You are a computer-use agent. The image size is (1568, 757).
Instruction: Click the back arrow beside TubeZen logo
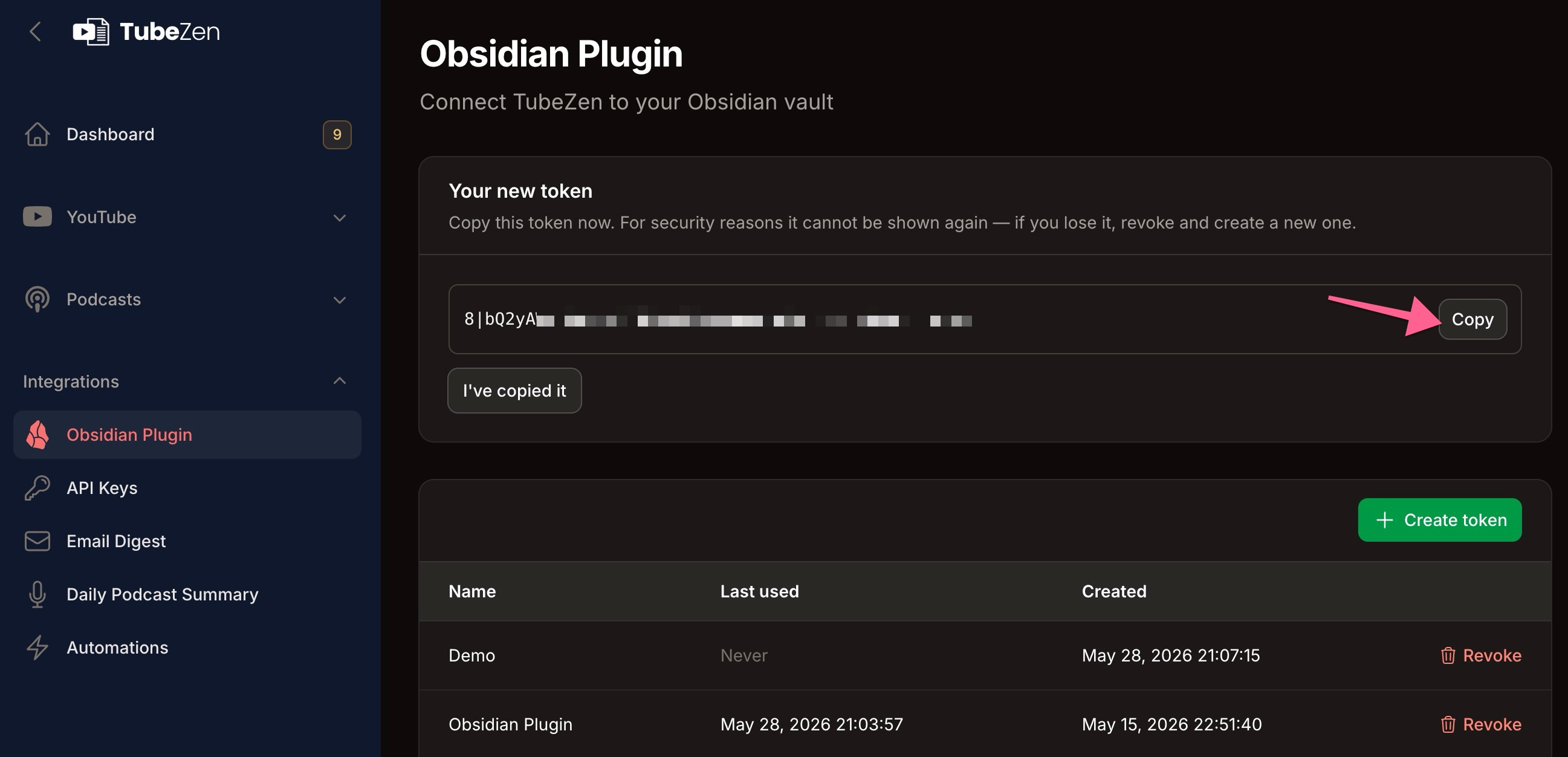35,31
